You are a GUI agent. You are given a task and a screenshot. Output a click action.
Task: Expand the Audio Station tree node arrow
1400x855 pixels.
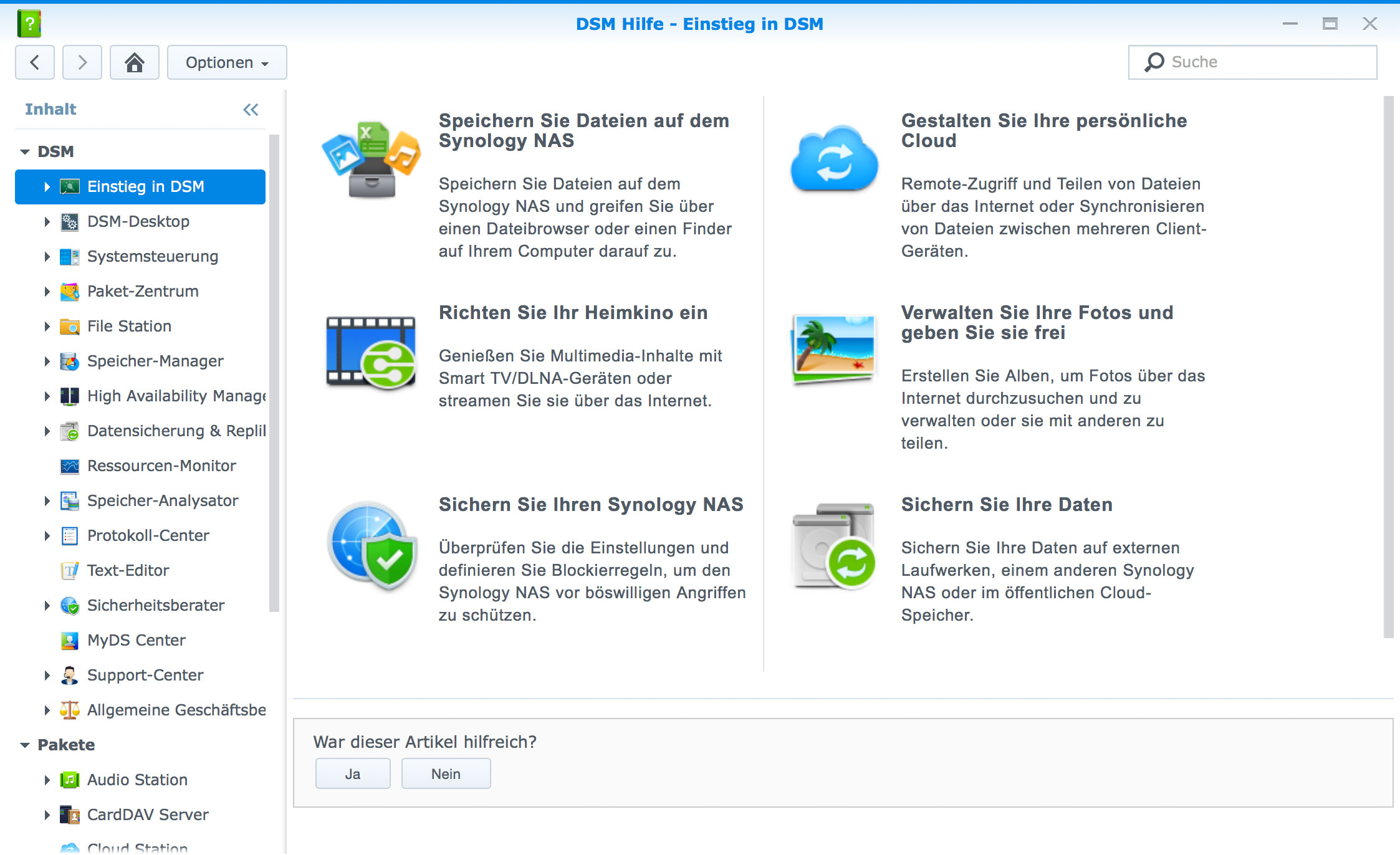click(x=47, y=780)
